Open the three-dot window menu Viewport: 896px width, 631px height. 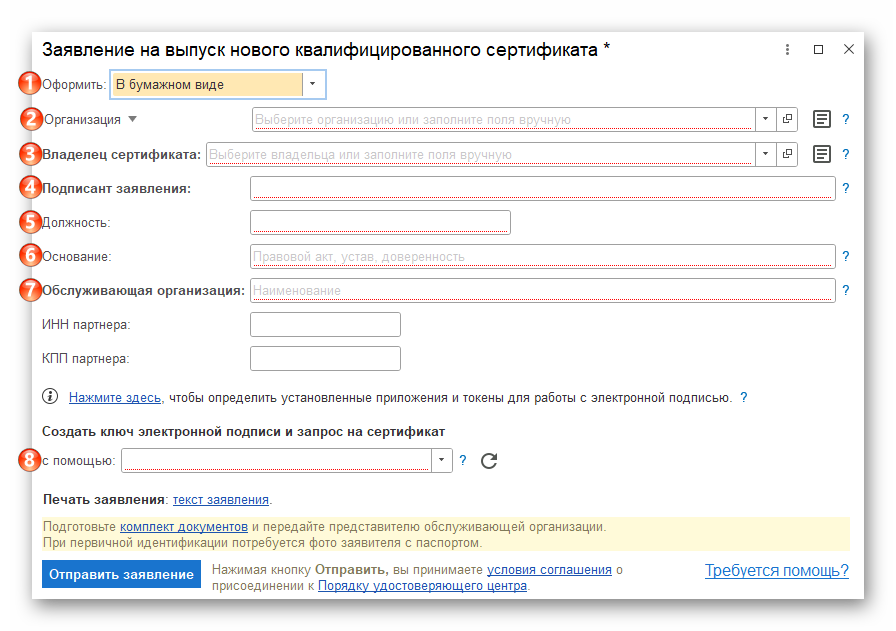(x=787, y=48)
